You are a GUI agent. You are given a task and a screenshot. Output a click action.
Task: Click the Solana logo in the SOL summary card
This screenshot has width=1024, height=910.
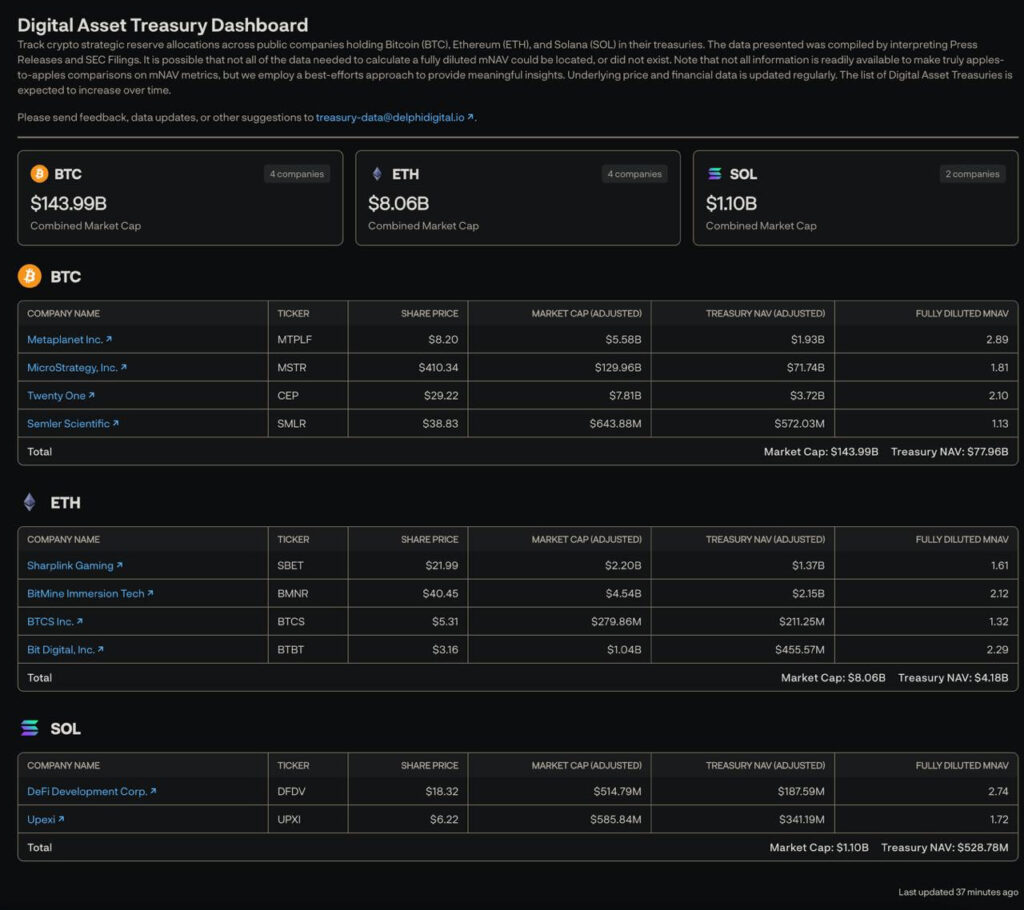pos(715,173)
